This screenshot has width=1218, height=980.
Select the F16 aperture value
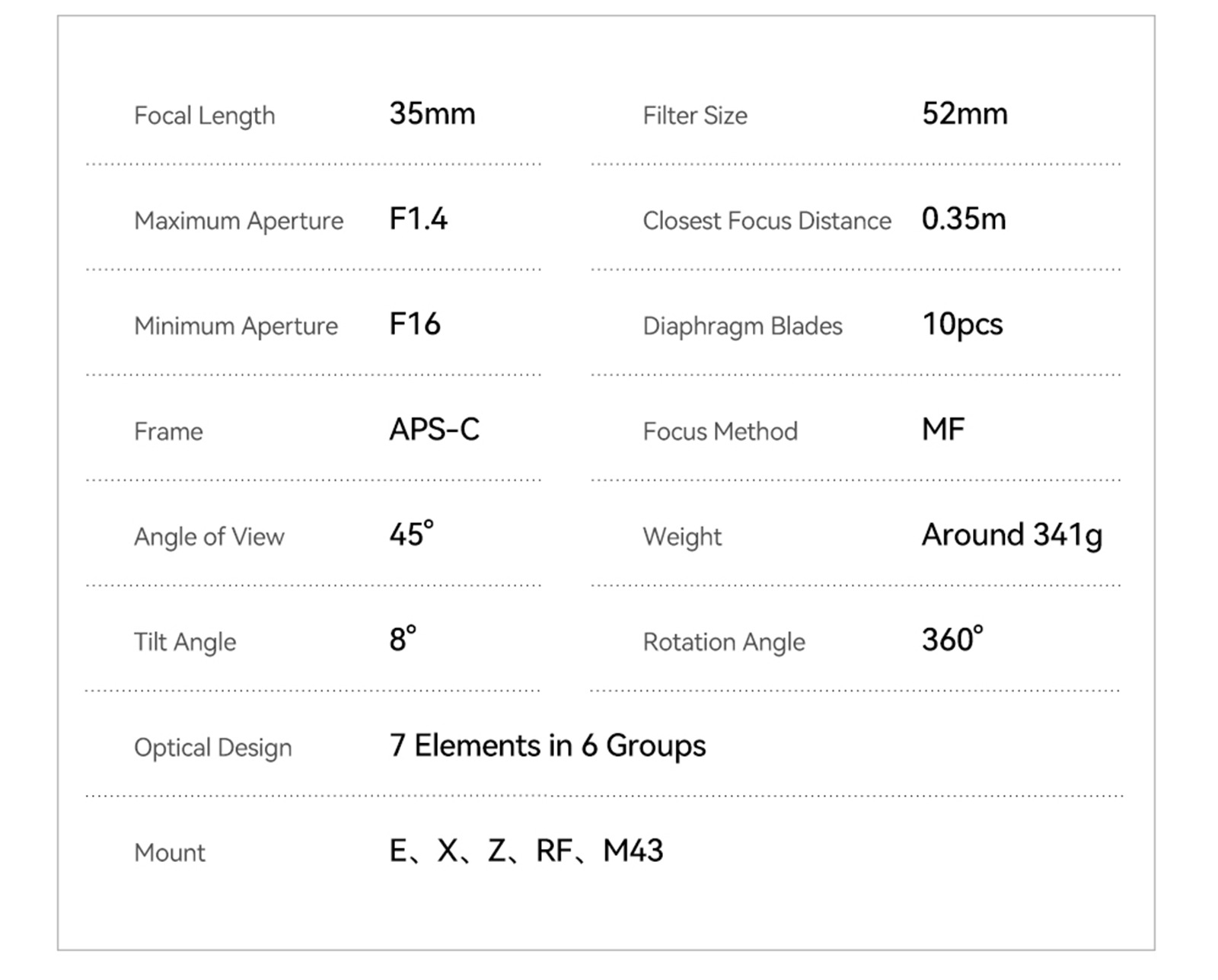tap(414, 324)
